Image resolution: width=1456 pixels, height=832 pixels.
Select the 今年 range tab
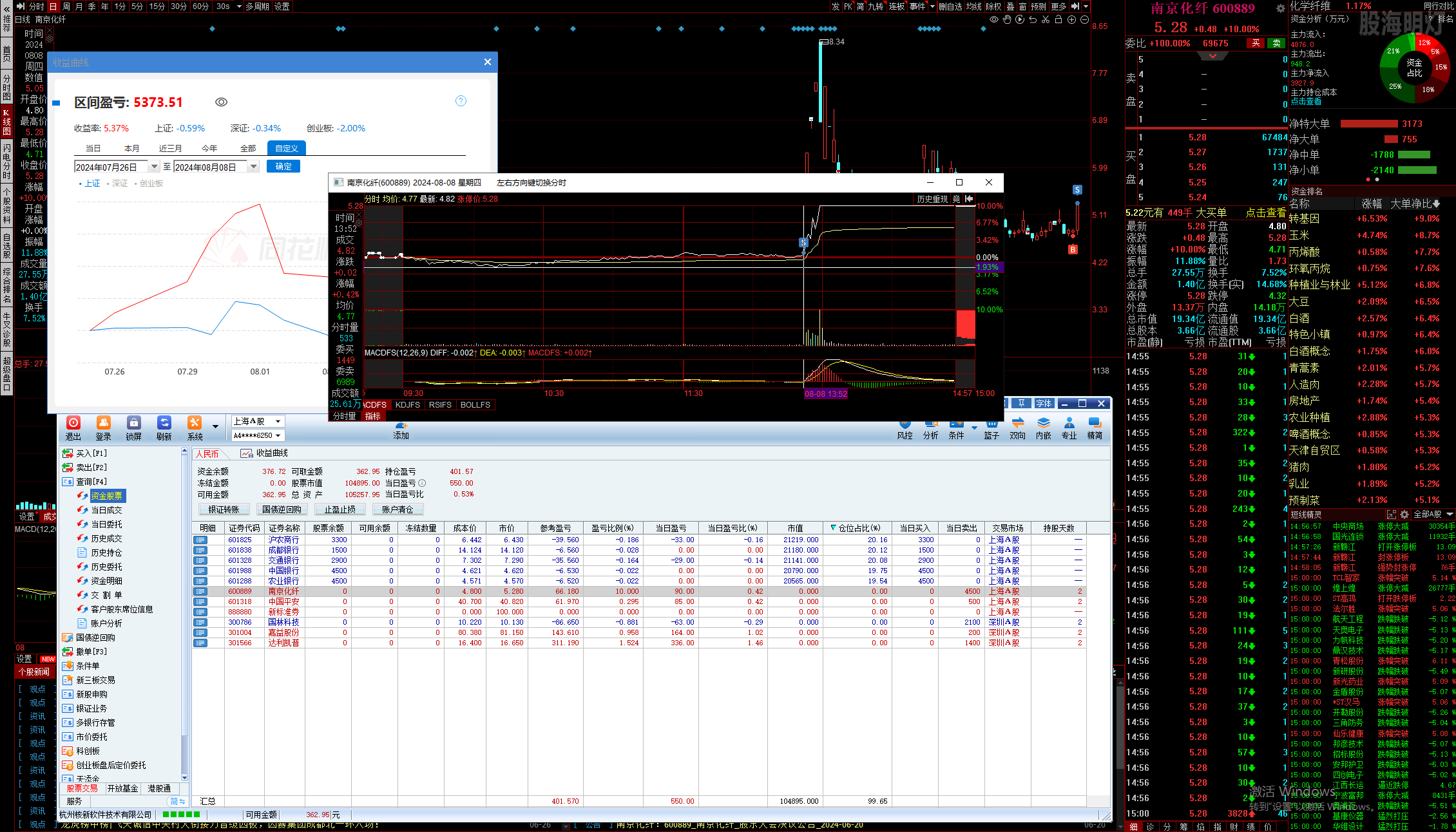tap(209, 148)
